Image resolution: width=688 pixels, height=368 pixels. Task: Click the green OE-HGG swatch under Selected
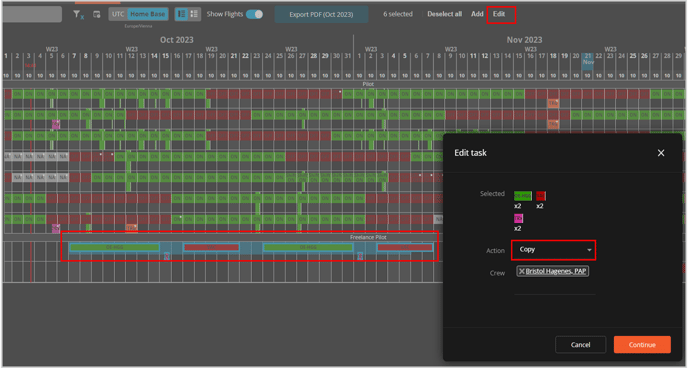point(523,196)
